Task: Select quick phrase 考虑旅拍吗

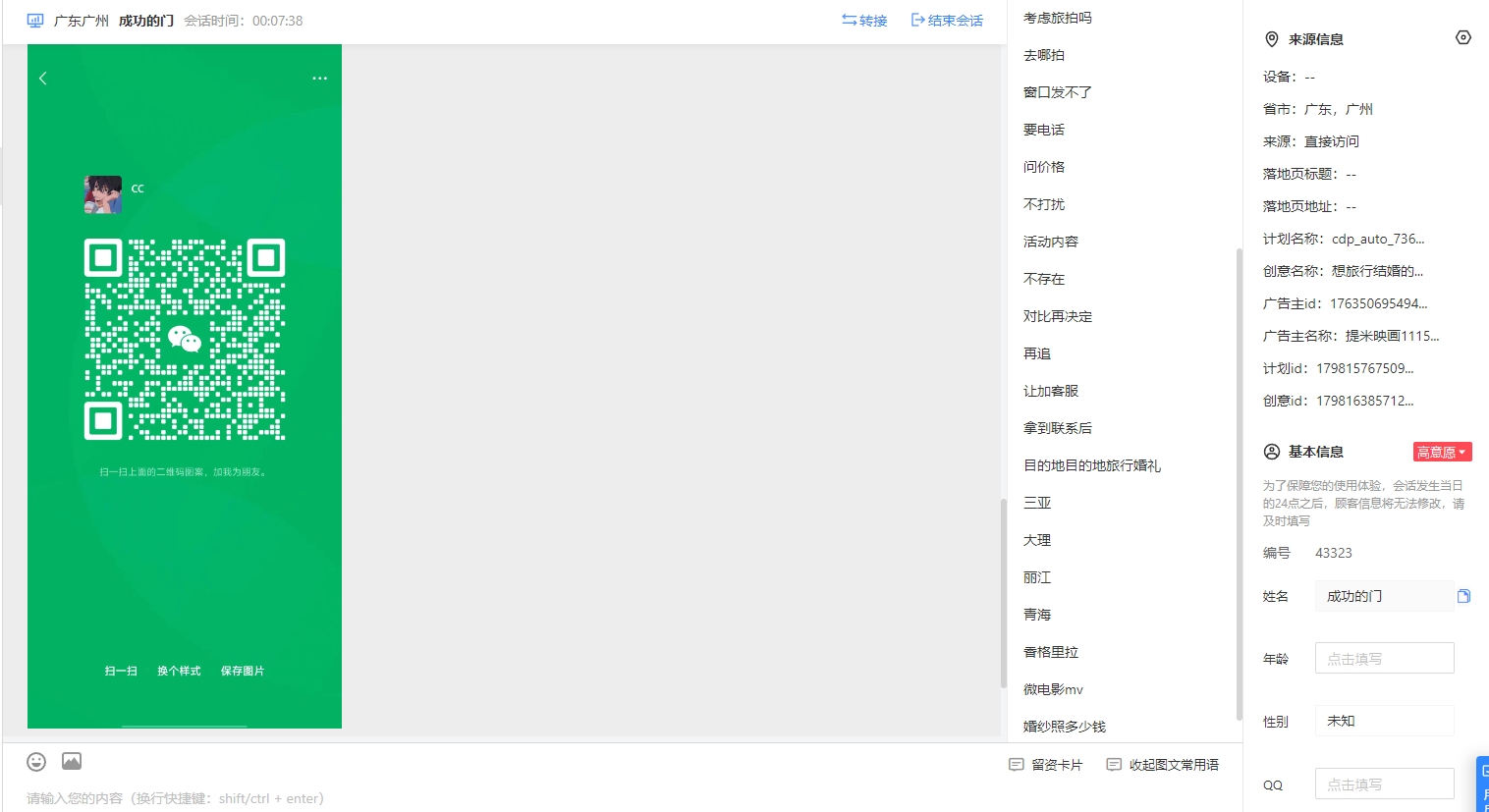Action: (1057, 18)
